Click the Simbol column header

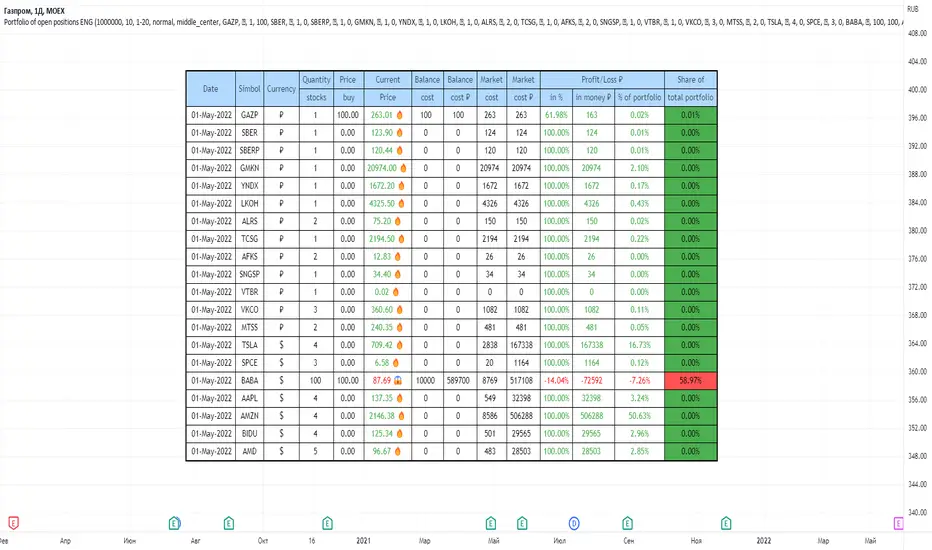250,89
